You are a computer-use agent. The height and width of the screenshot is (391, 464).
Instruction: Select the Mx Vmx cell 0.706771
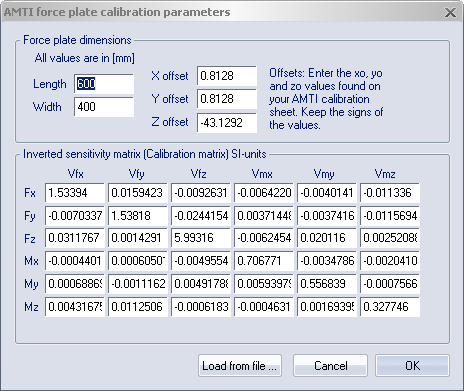coord(264,261)
